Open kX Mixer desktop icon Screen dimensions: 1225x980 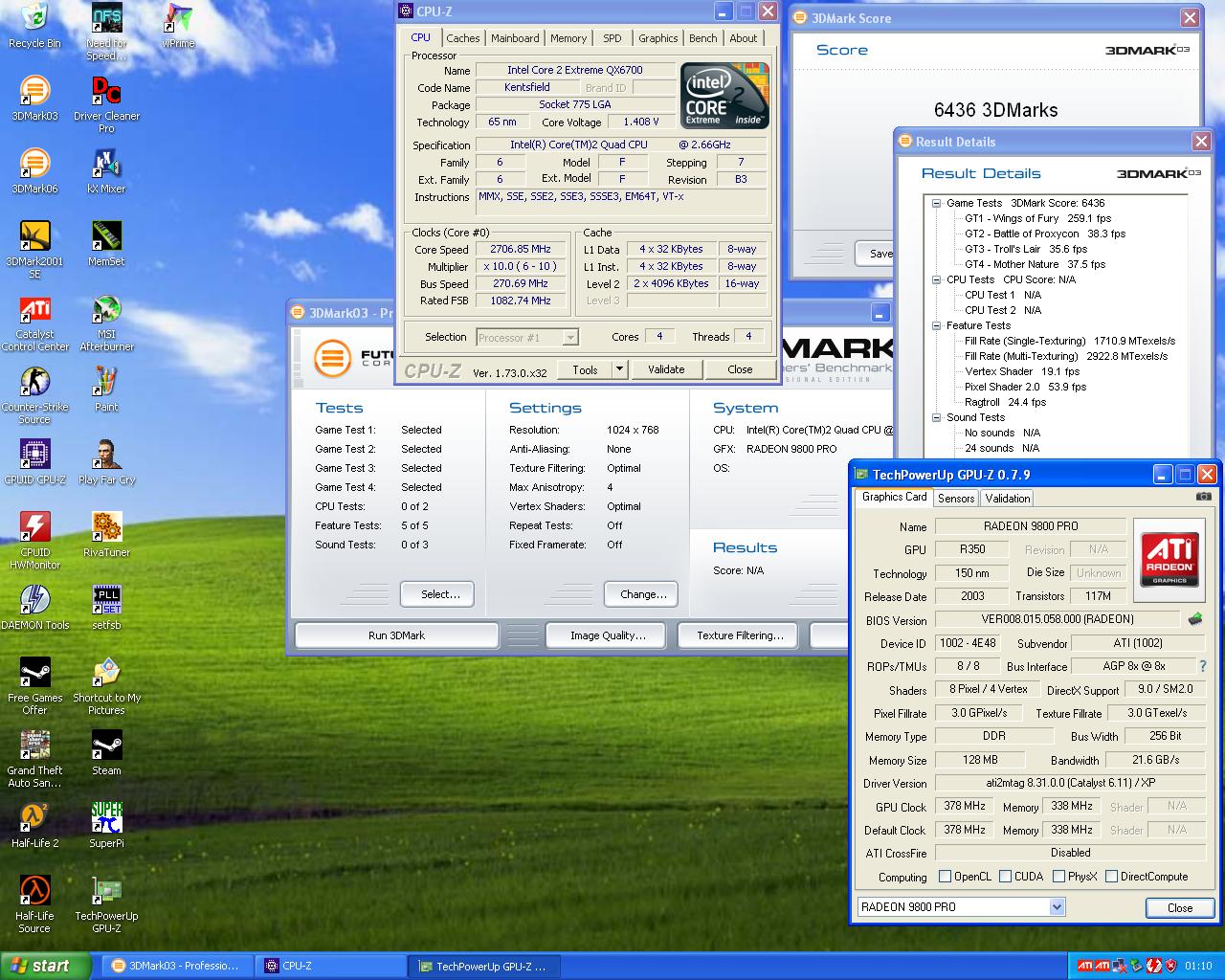[x=106, y=171]
